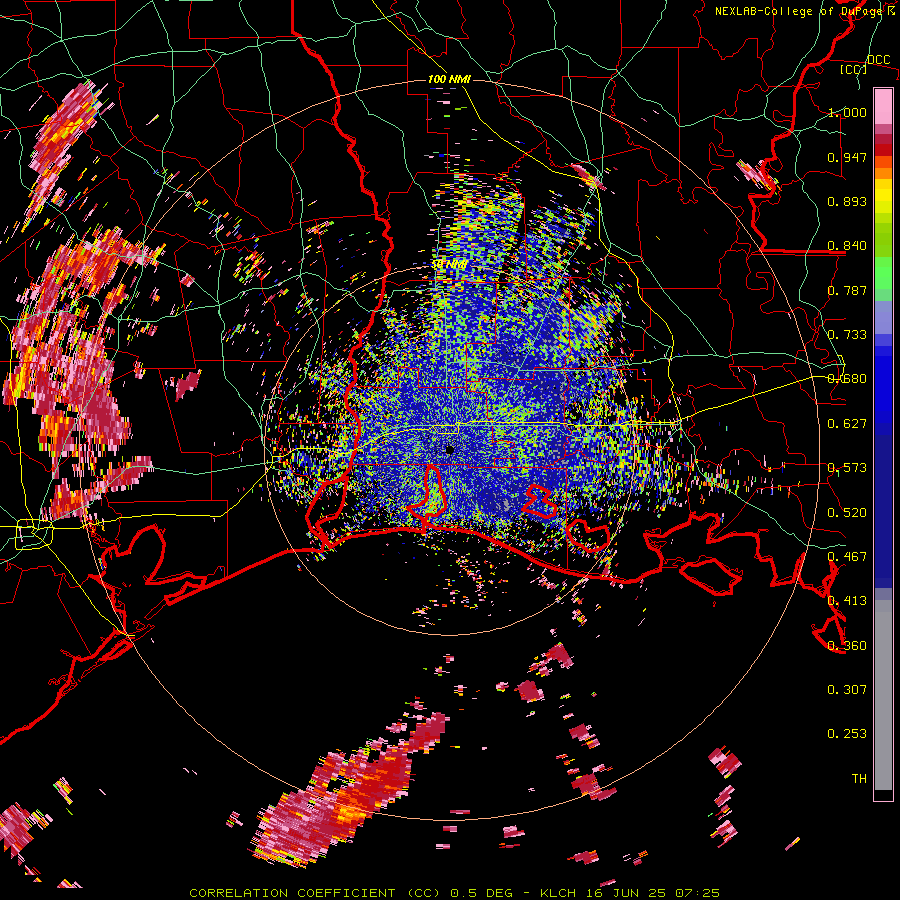Pick the yellow colorbar segment near 0.893
Viewport: 900px width, 900px height.
coord(883,196)
